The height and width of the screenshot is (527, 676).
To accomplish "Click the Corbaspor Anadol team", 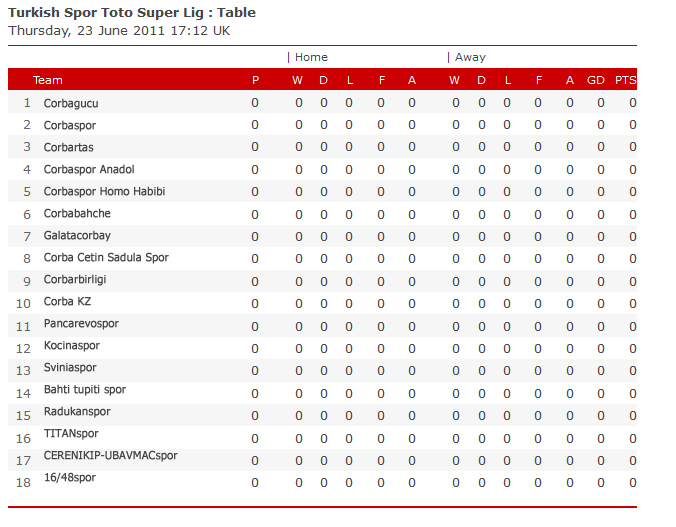I will pyautogui.click(x=89, y=169).
